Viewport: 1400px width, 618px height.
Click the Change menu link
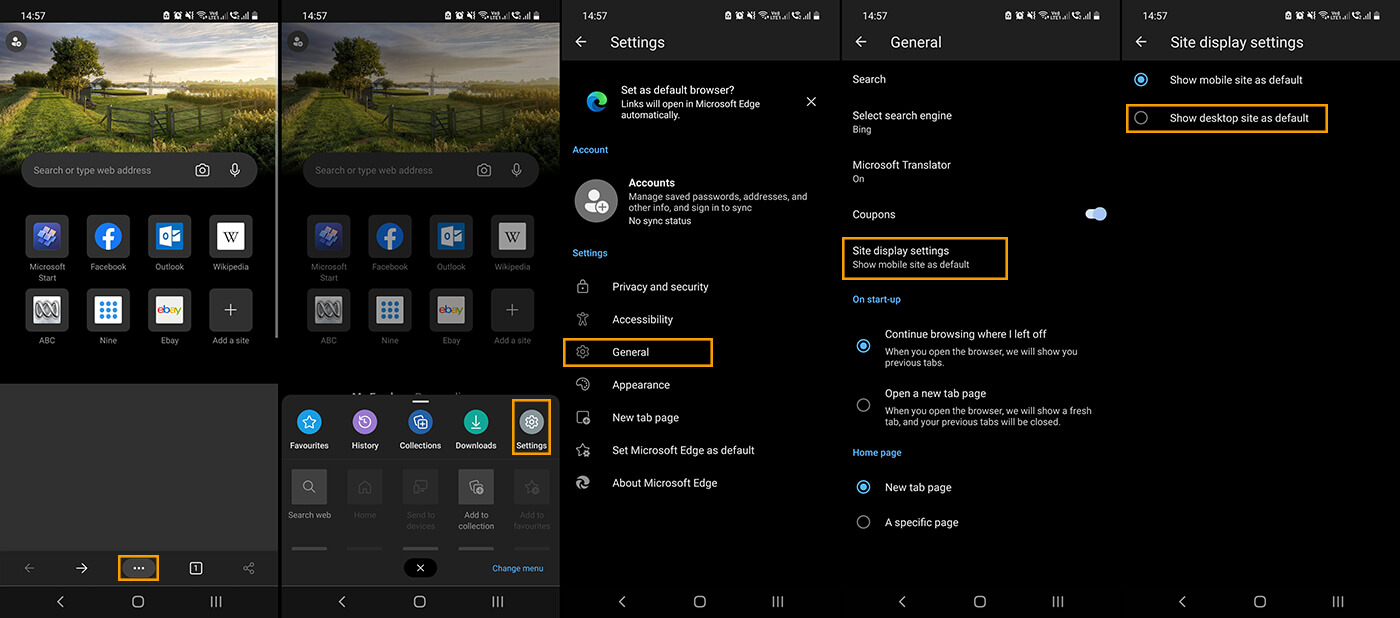tap(518, 568)
